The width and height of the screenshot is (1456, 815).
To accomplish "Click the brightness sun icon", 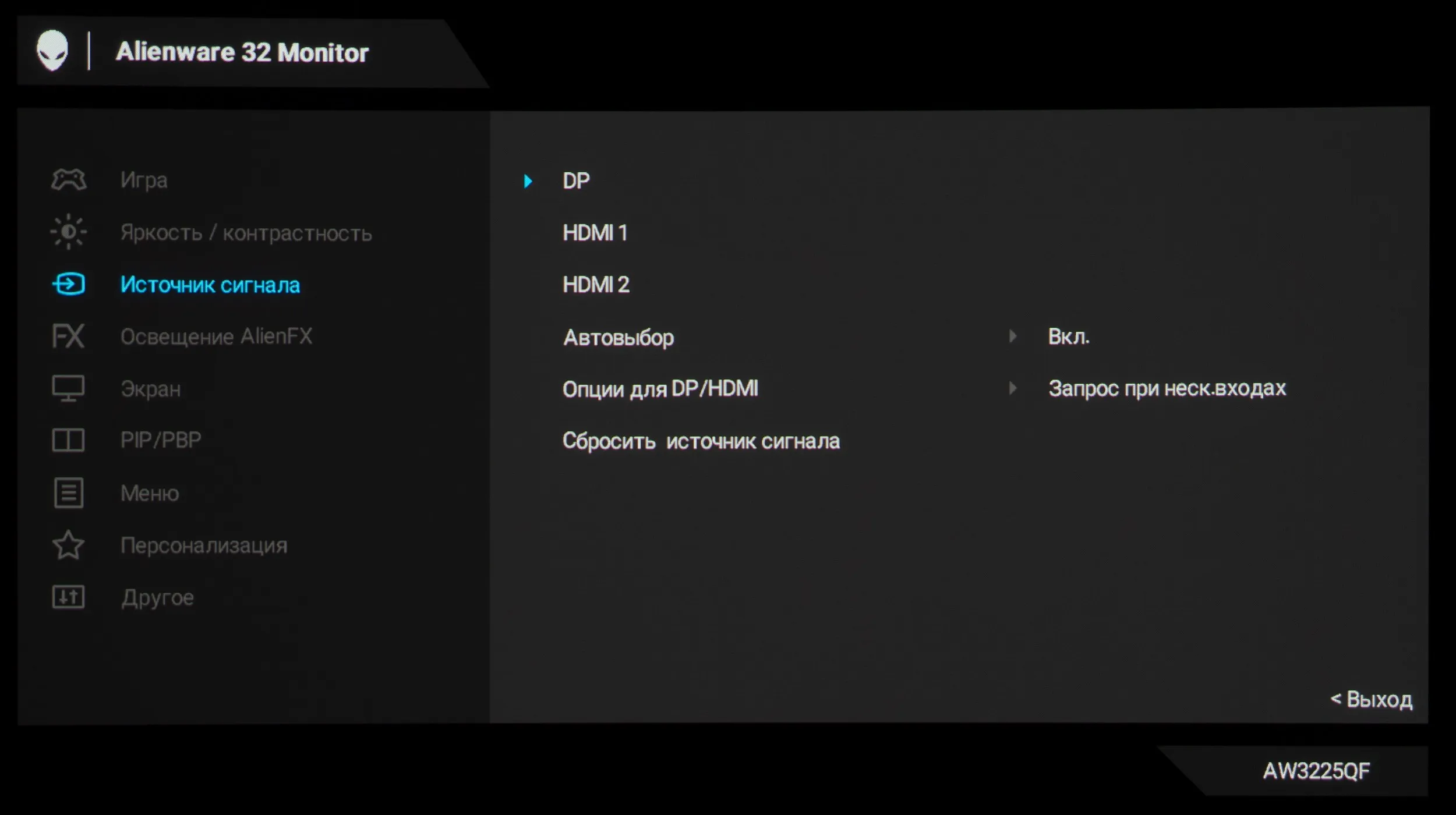I will click(69, 232).
